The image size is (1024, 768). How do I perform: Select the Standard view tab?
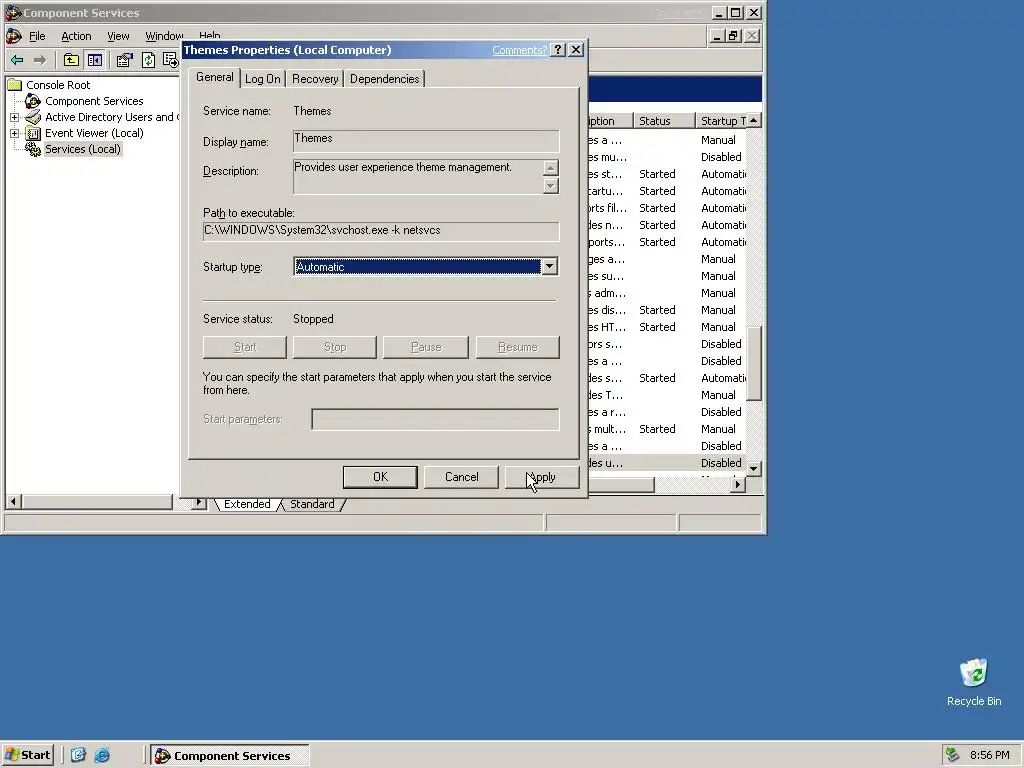[312, 504]
